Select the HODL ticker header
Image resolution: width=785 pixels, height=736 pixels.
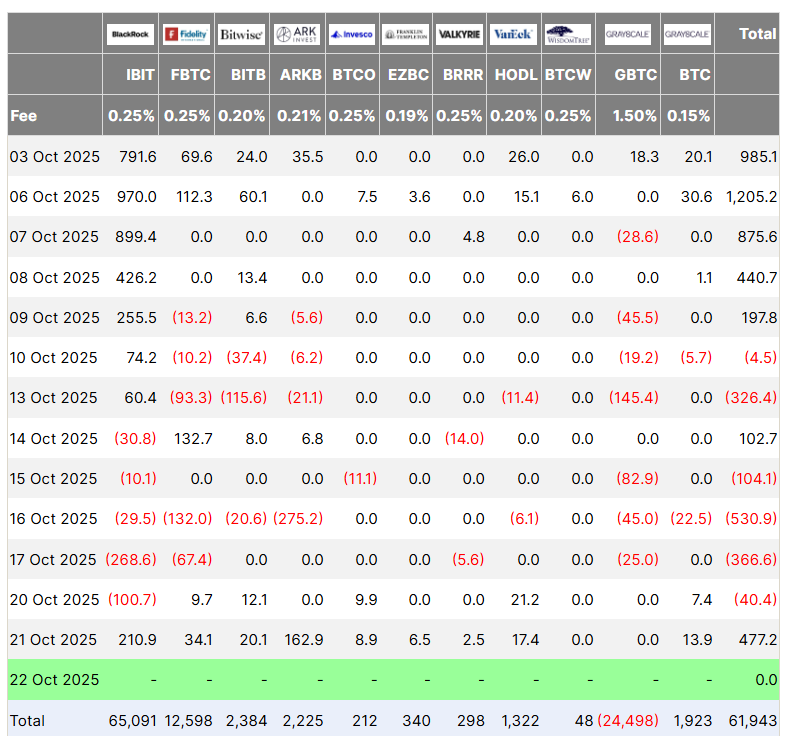pos(516,75)
